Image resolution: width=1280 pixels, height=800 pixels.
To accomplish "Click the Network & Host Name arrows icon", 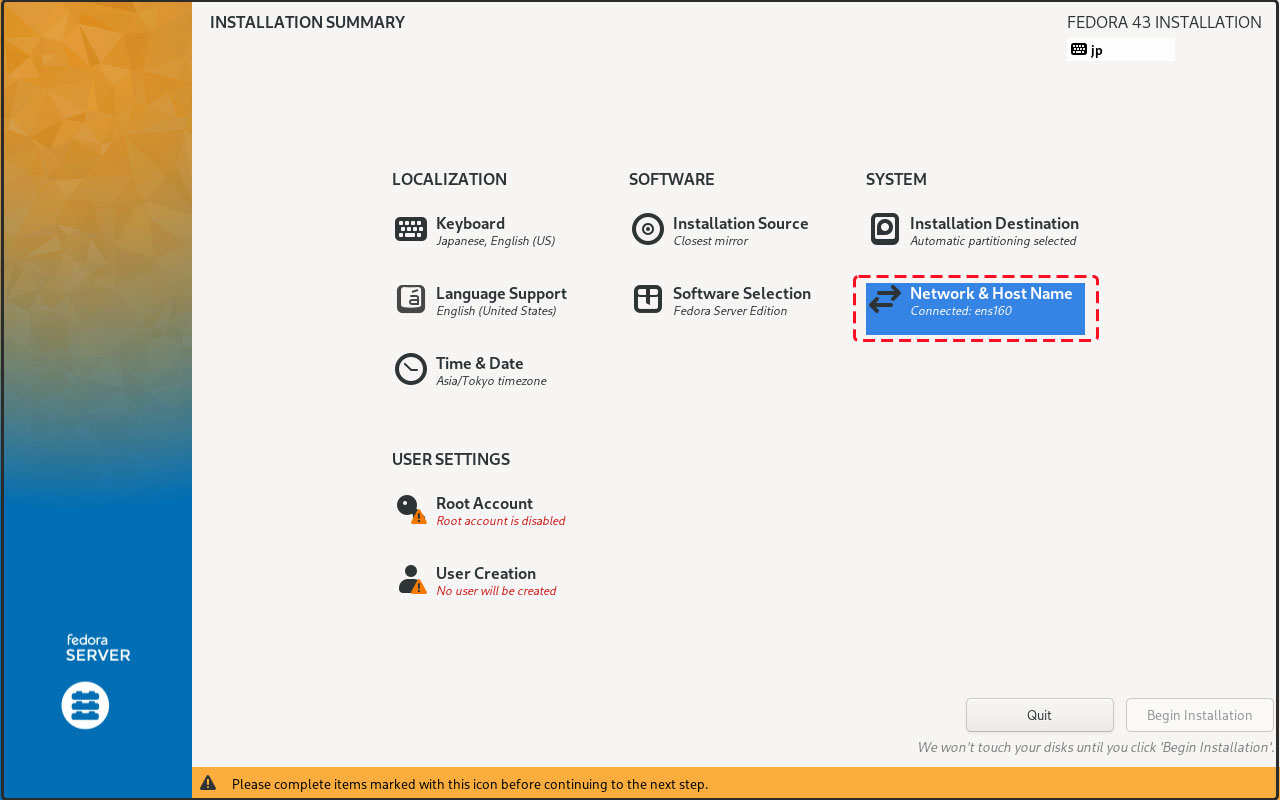I will point(885,300).
